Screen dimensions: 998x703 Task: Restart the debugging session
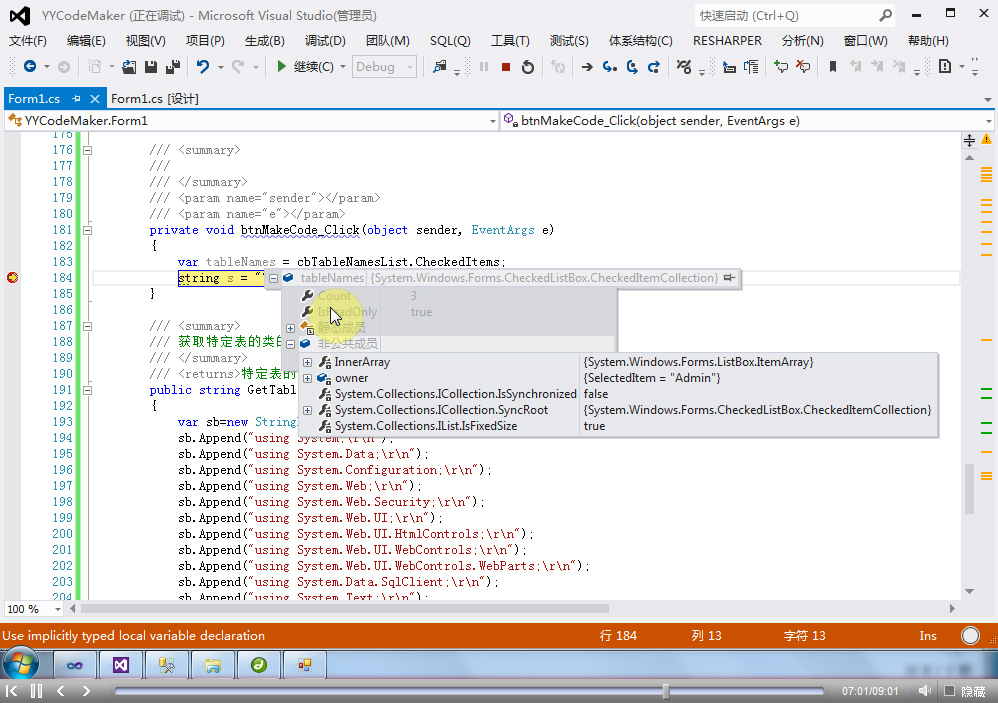tap(528, 66)
